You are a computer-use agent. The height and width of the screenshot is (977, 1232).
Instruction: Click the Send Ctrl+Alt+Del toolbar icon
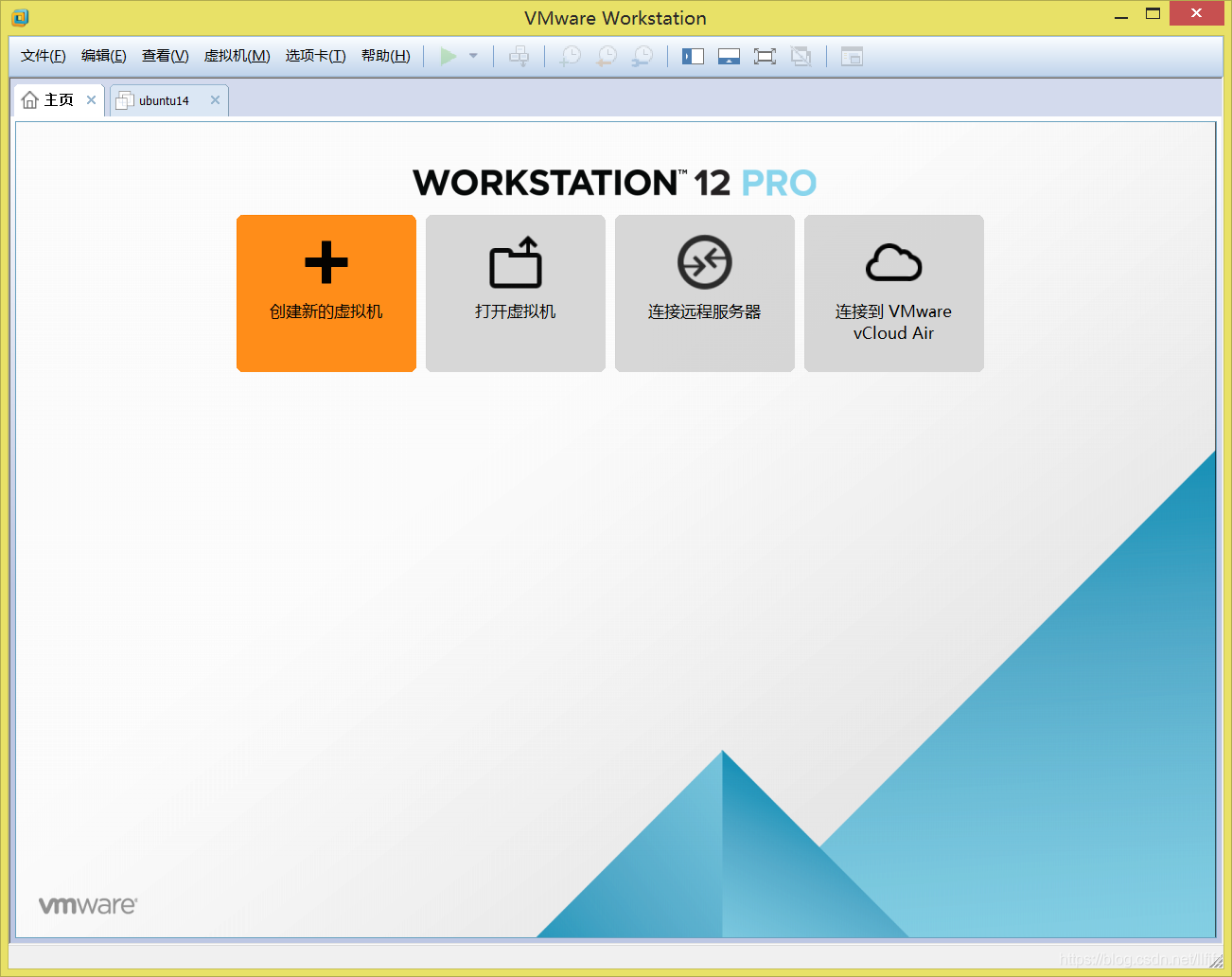(519, 56)
